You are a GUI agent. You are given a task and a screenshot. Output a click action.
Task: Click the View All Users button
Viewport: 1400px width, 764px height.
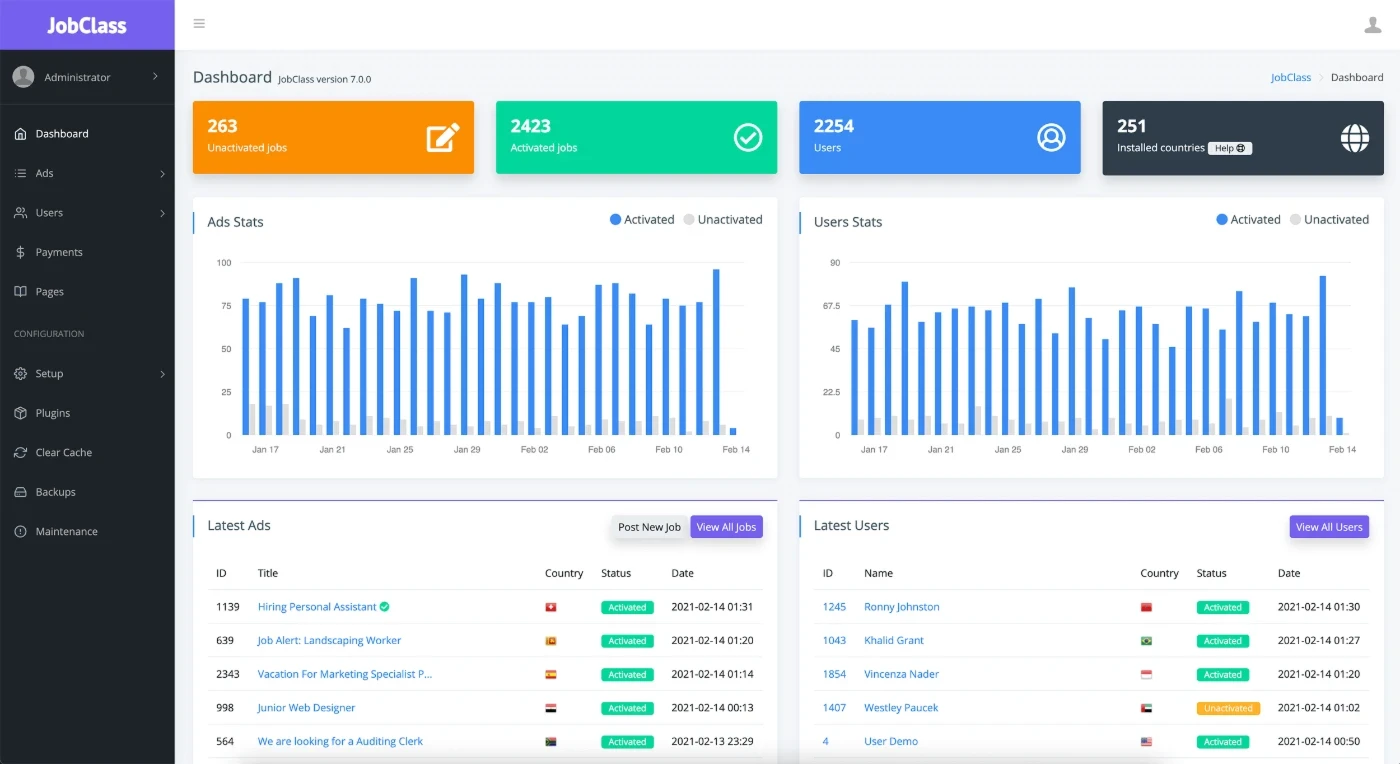pos(1328,527)
